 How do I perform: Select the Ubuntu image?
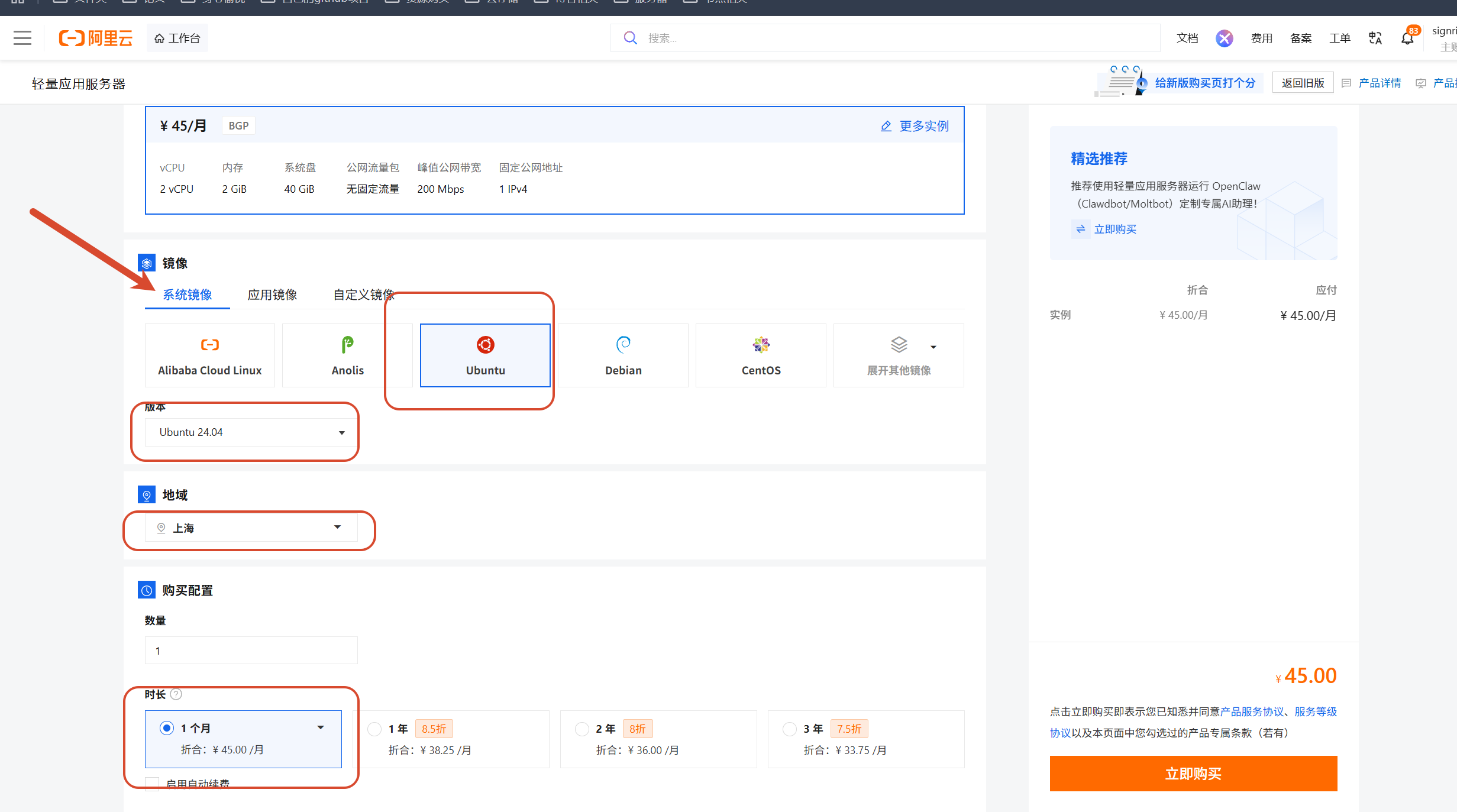tap(485, 355)
